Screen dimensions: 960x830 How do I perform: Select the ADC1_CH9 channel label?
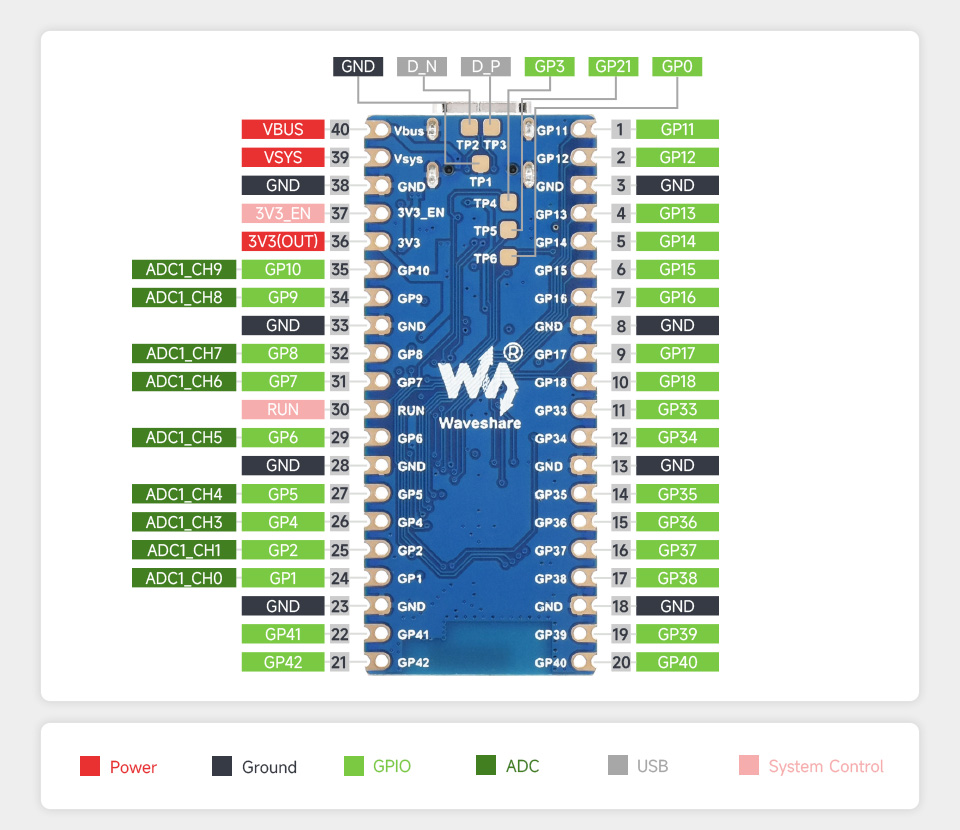coord(184,269)
